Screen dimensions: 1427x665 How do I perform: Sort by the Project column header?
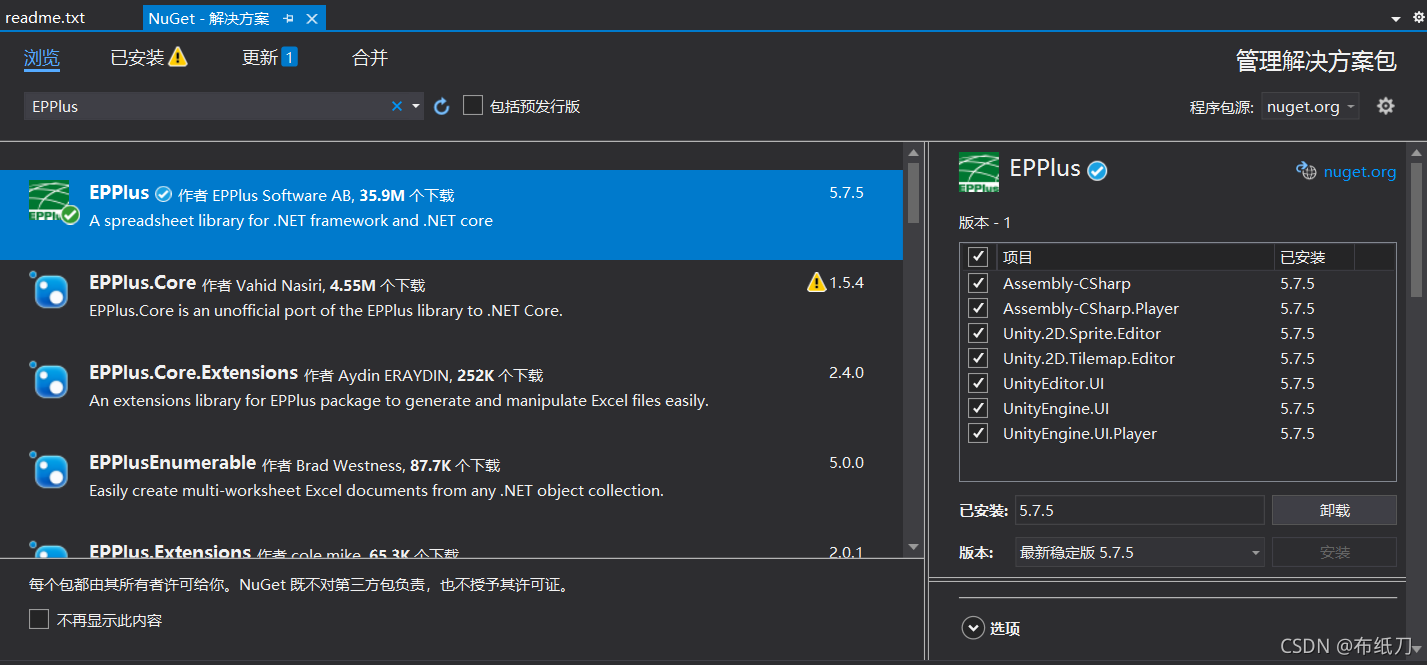click(1135, 257)
